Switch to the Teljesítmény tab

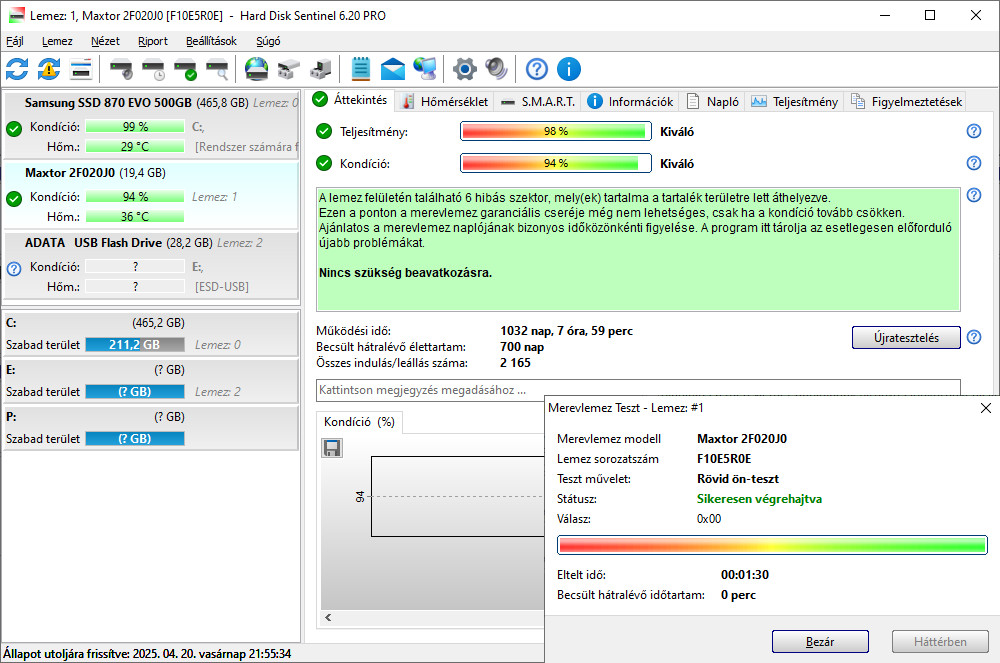pyautogui.click(x=795, y=101)
